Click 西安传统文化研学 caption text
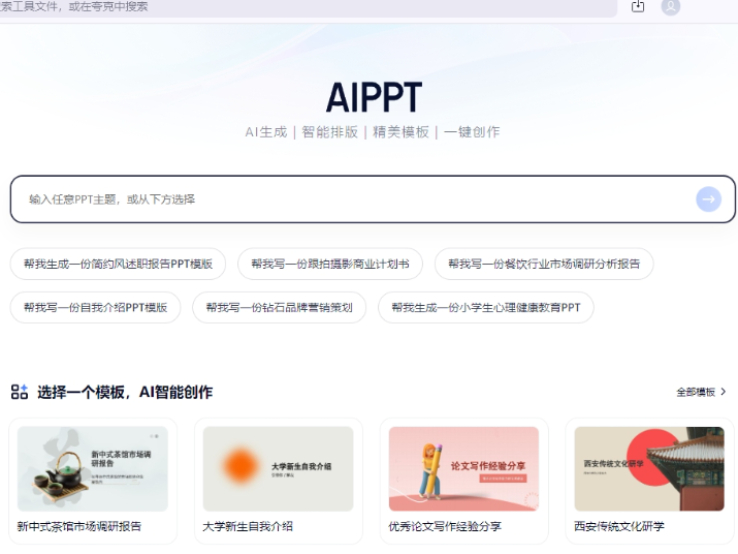738x554 pixels. 619,526
